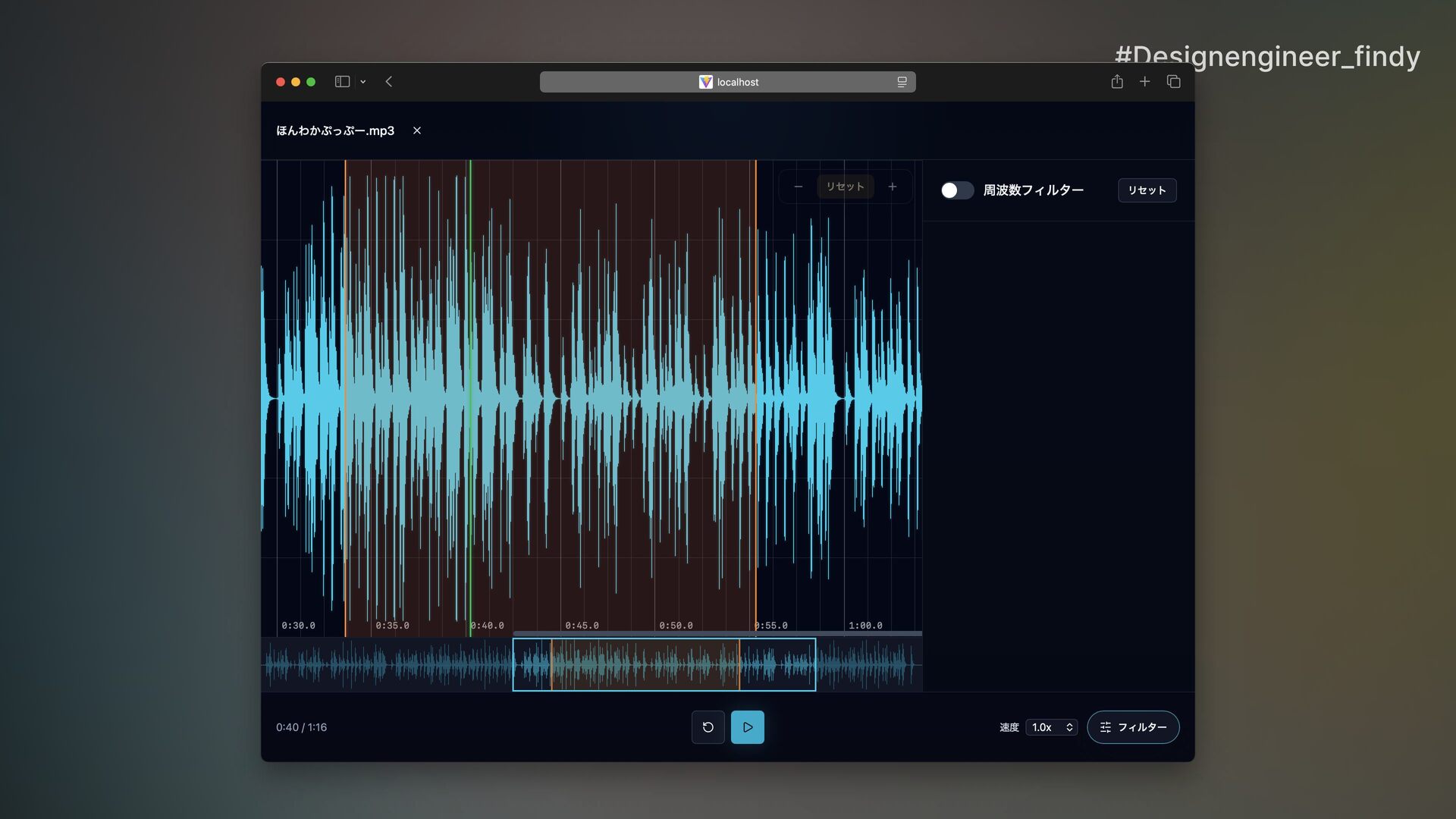Open a new browser tab

click(1145, 81)
